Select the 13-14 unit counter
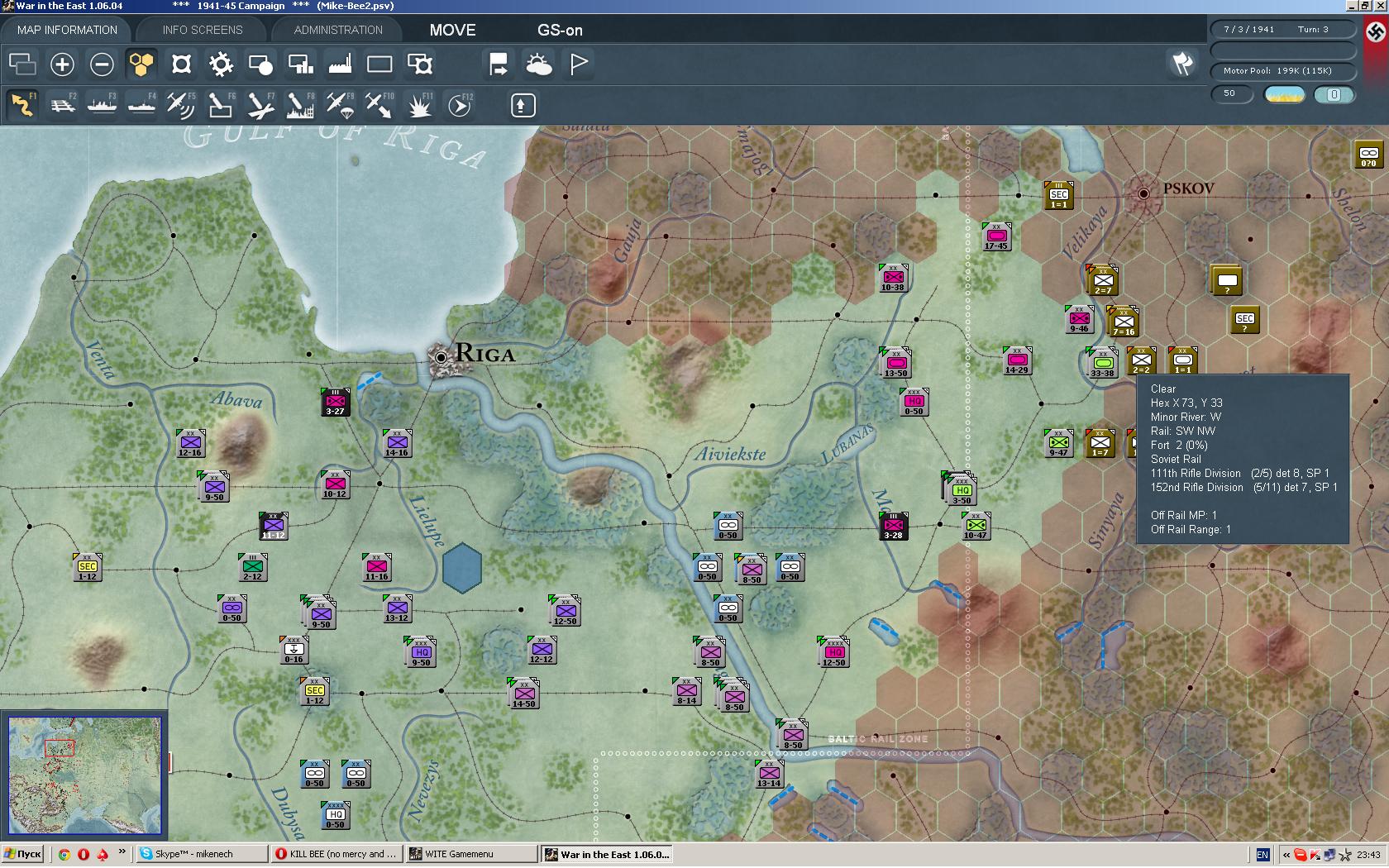The width and height of the screenshot is (1389, 868). [x=769, y=775]
